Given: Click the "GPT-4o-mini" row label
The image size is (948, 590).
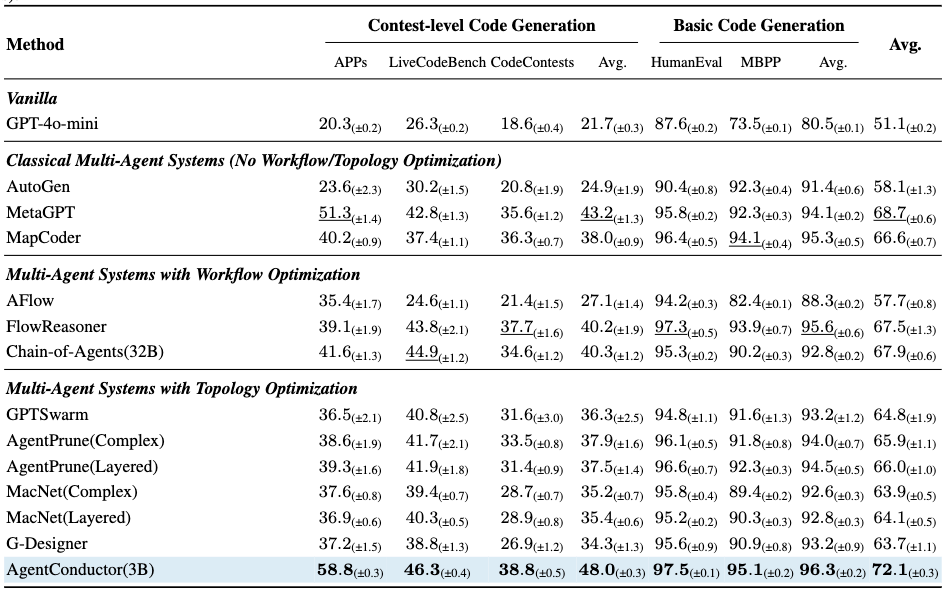Looking at the screenshot, I should tap(52, 124).
